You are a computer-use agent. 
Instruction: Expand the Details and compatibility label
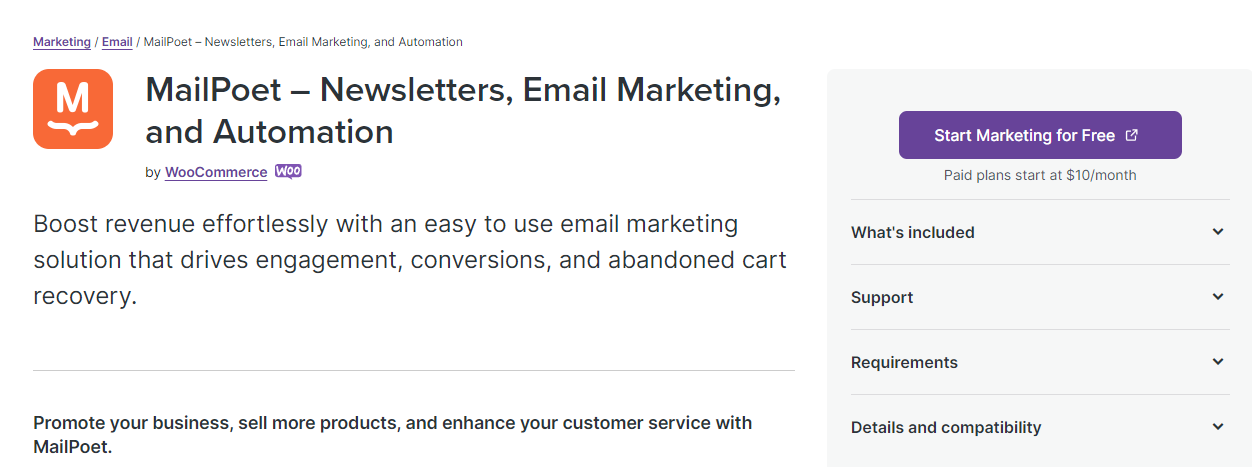coord(946,427)
